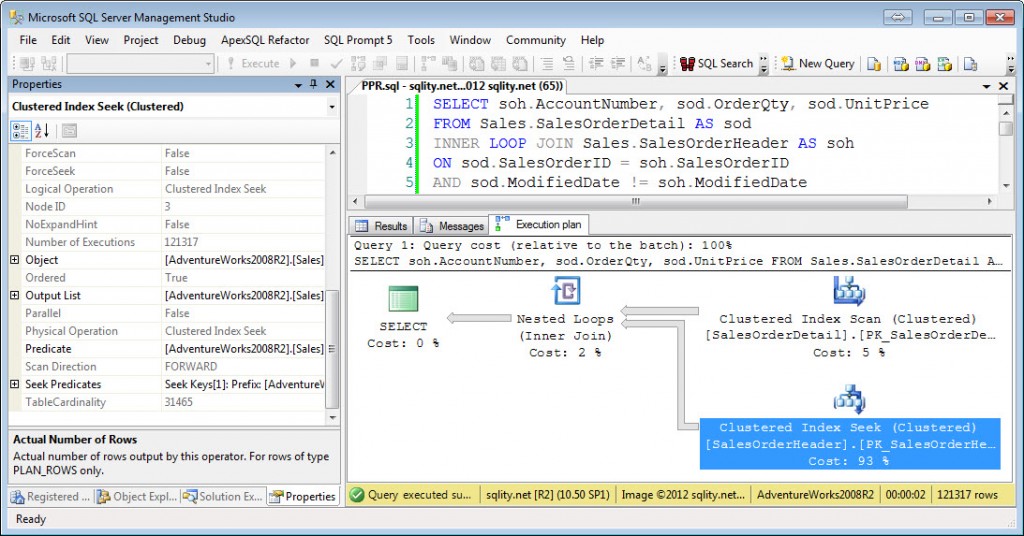Click the Clustered Index Seek operator icon

848,399
